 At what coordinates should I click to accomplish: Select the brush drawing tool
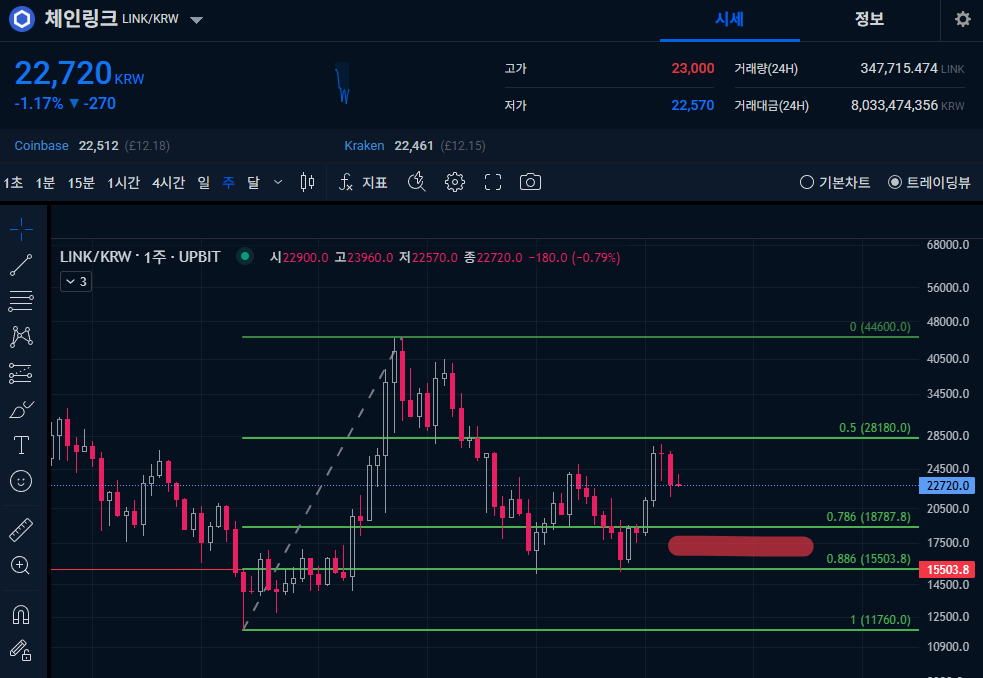tap(21, 410)
